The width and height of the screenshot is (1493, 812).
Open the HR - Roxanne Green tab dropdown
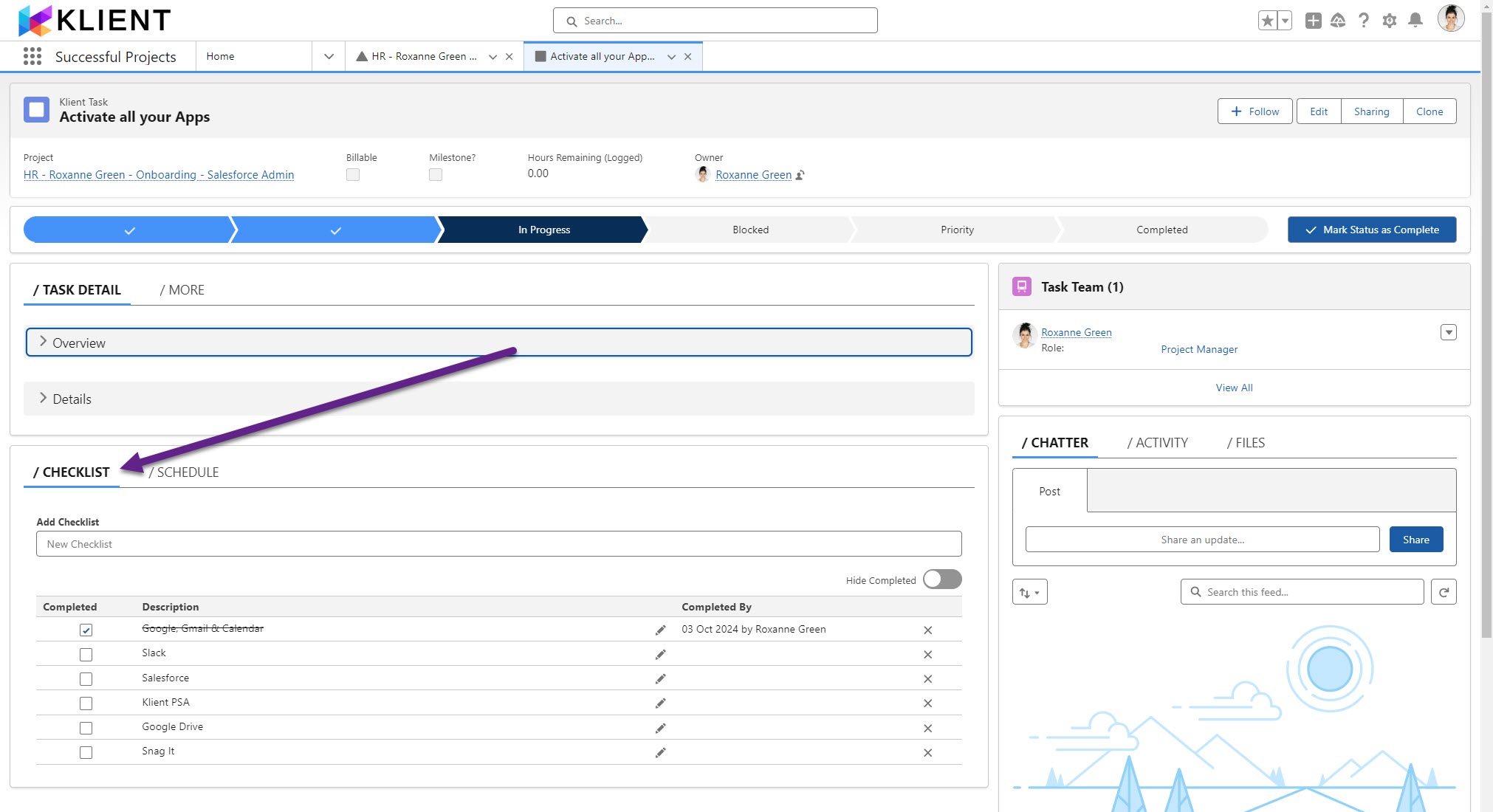[x=492, y=57]
